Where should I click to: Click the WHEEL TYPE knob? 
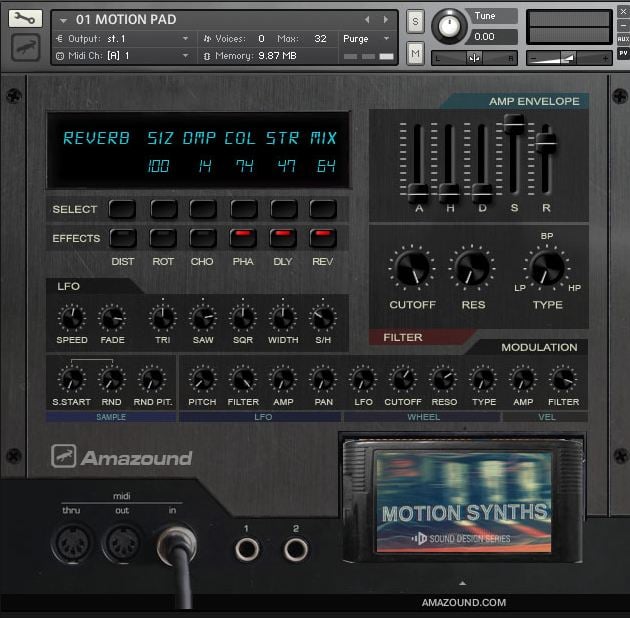(x=483, y=379)
